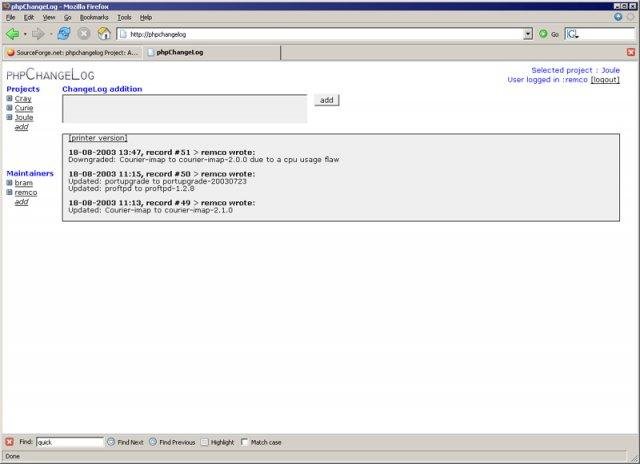Viewport: 640px width, 464px height.
Task: Go back with the green Back arrow
Action: [x=12, y=34]
